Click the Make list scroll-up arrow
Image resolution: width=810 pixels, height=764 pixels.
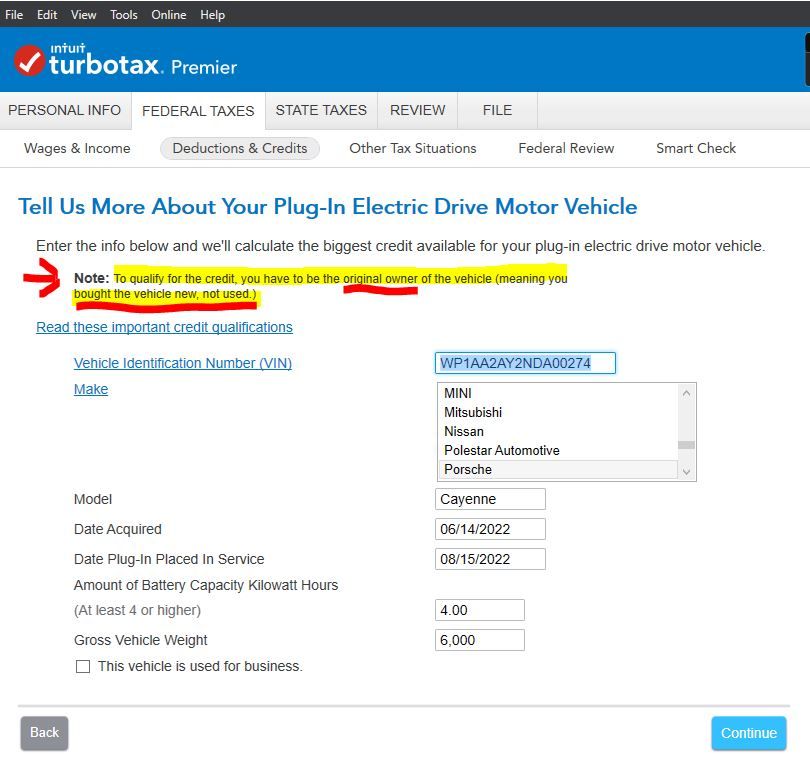click(x=687, y=393)
